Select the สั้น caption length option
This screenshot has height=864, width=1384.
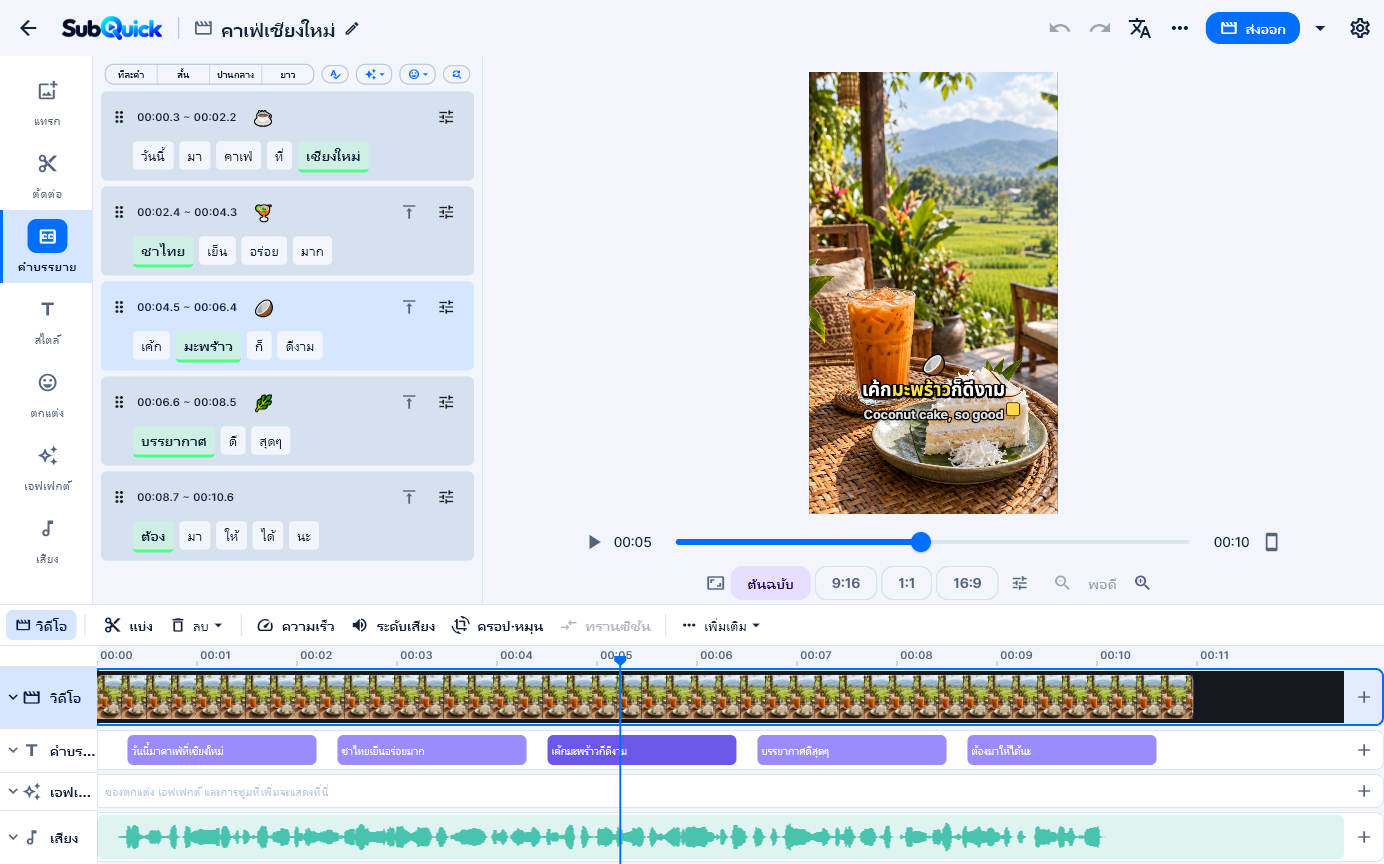point(183,74)
